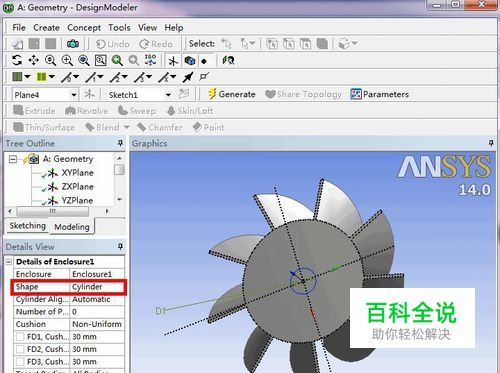Open the Sketch1 sketch dropdown
The image size is (500, 373).
168,95
